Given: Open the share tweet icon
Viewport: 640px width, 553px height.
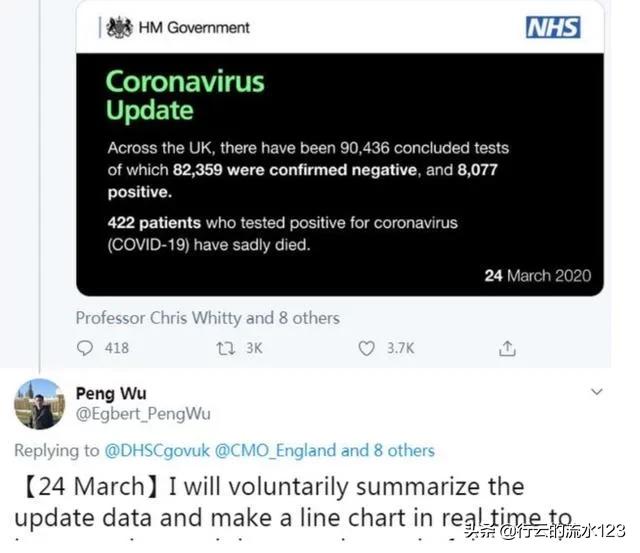Looking at the screenshot, I should [508, 348].
